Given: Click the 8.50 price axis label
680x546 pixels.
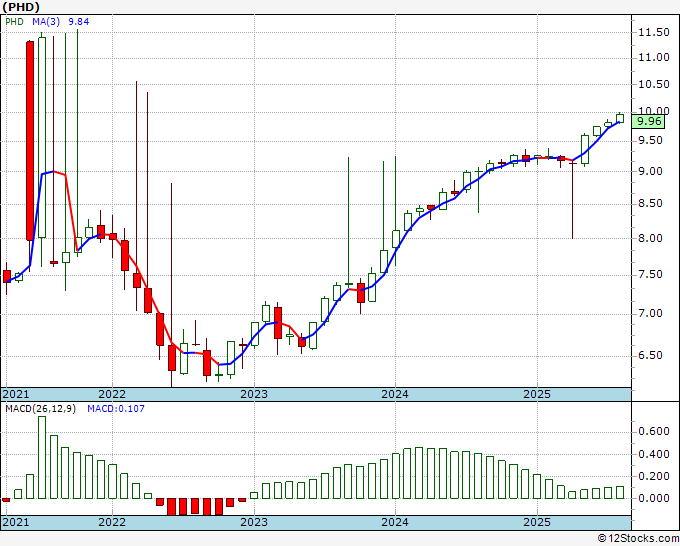Looking at the screenshot, I should (650, 203).
